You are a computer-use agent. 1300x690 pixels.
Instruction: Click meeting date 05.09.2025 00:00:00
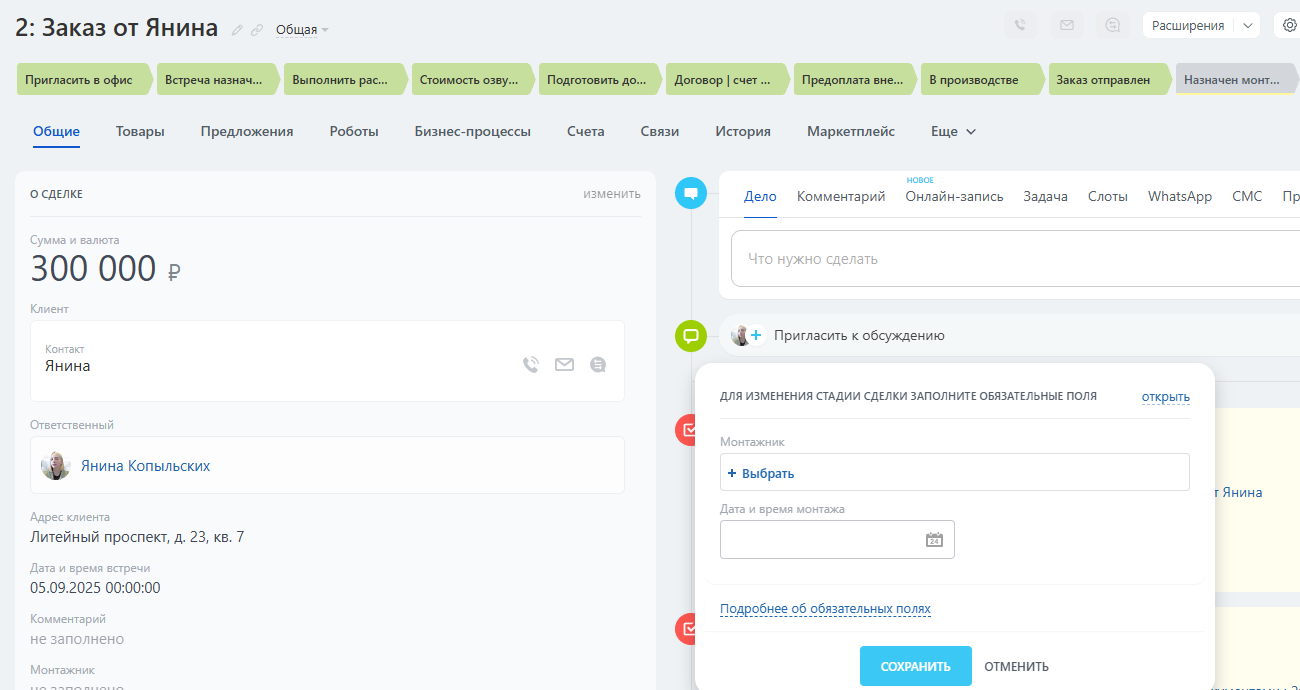95,588
